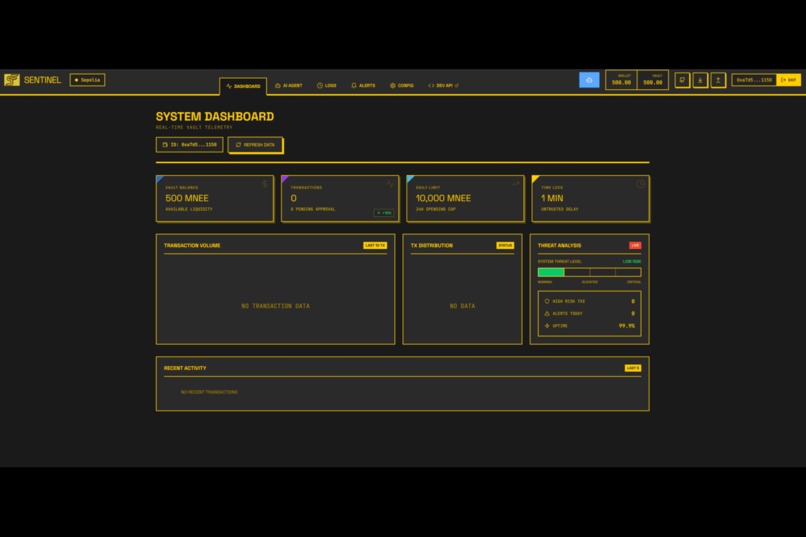Click the trend icon on Daily Limit card
806x537 pixels.
pos(516,183)
